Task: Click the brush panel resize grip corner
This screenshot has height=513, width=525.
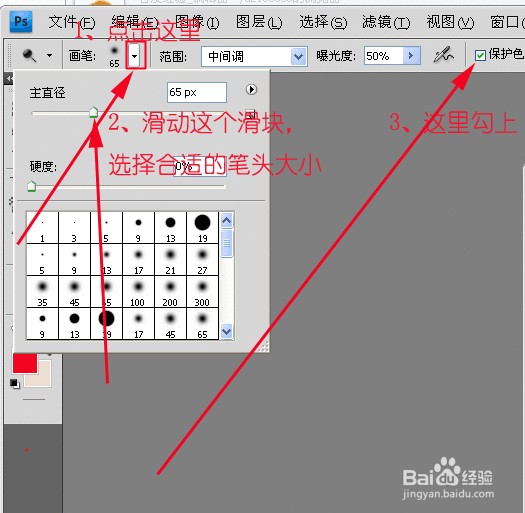Action: 263,347
